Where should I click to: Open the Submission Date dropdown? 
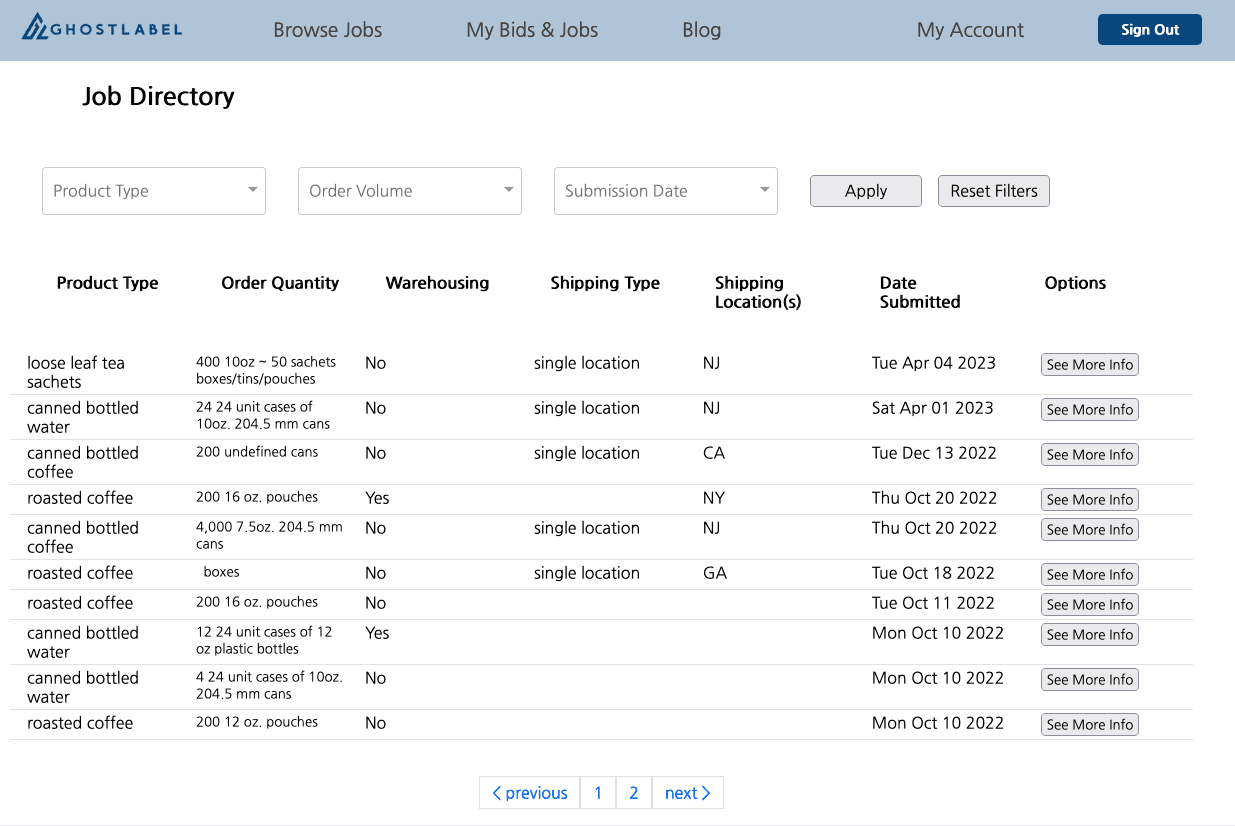(666, 191)
